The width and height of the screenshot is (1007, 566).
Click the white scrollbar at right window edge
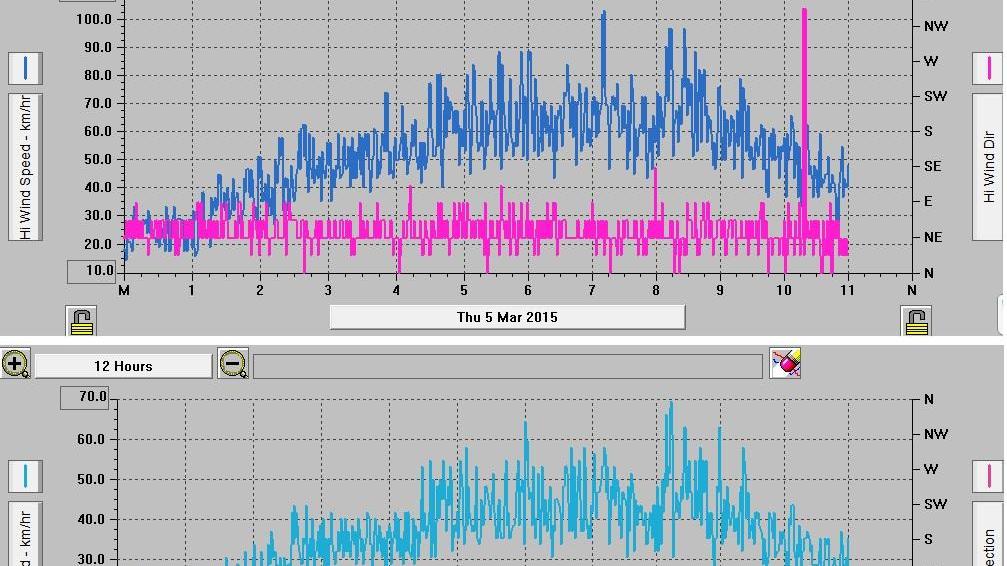coord(1003,315)
